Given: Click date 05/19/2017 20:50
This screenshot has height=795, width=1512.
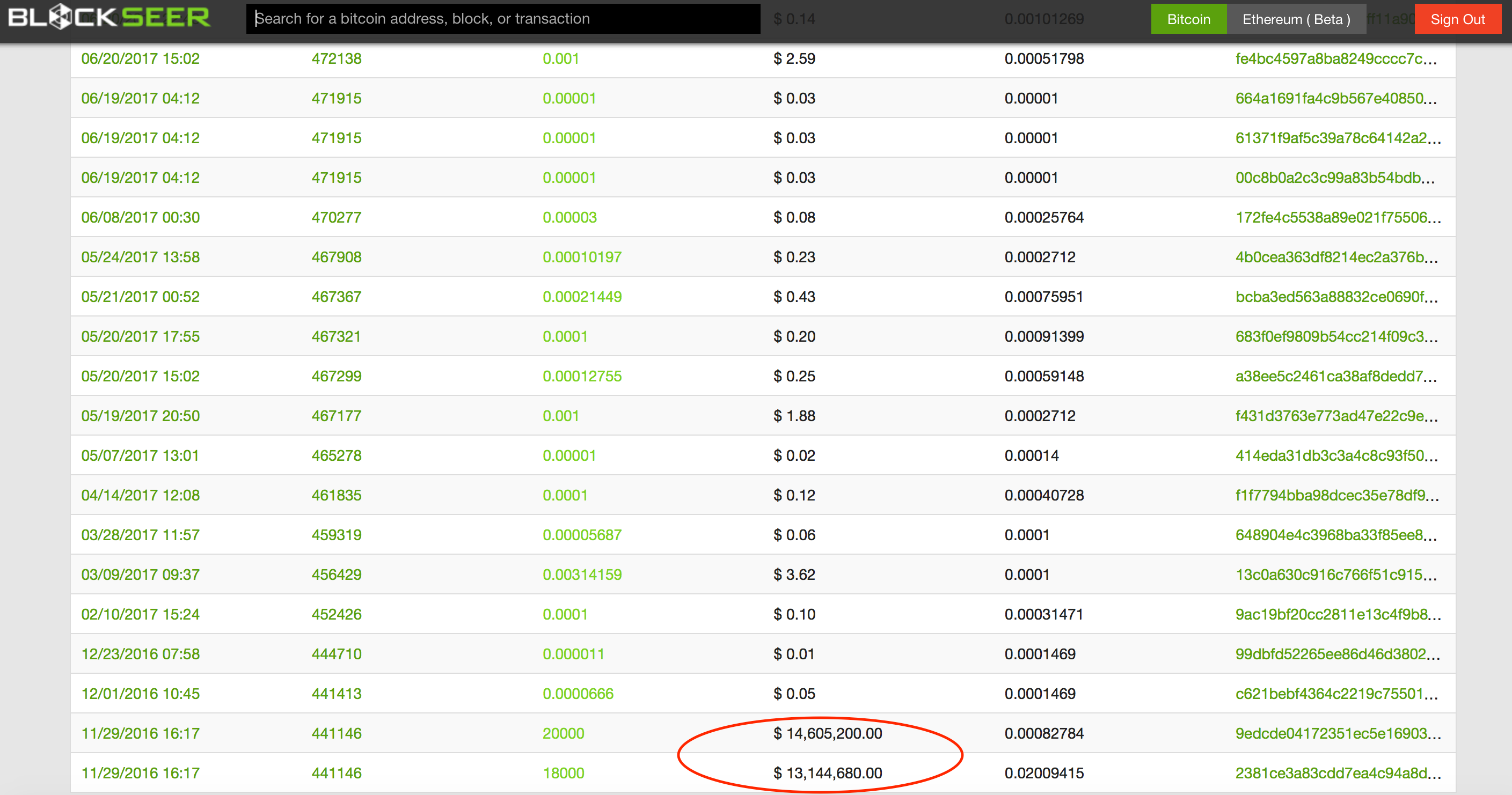Looking at the screenshot, I should pyautogui.click(x=140, y=416).
